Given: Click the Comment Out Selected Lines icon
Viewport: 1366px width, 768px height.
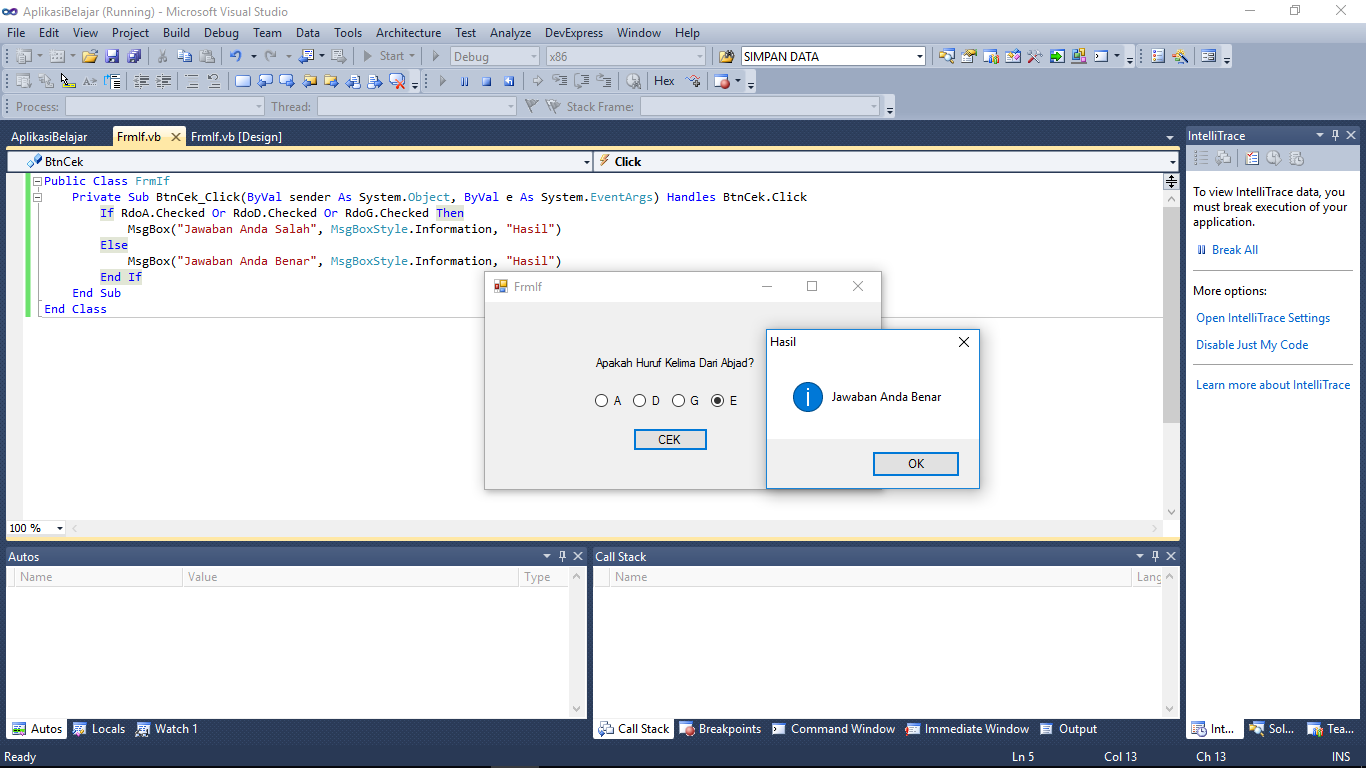Looking at the screenshot, I should (191, 81).
